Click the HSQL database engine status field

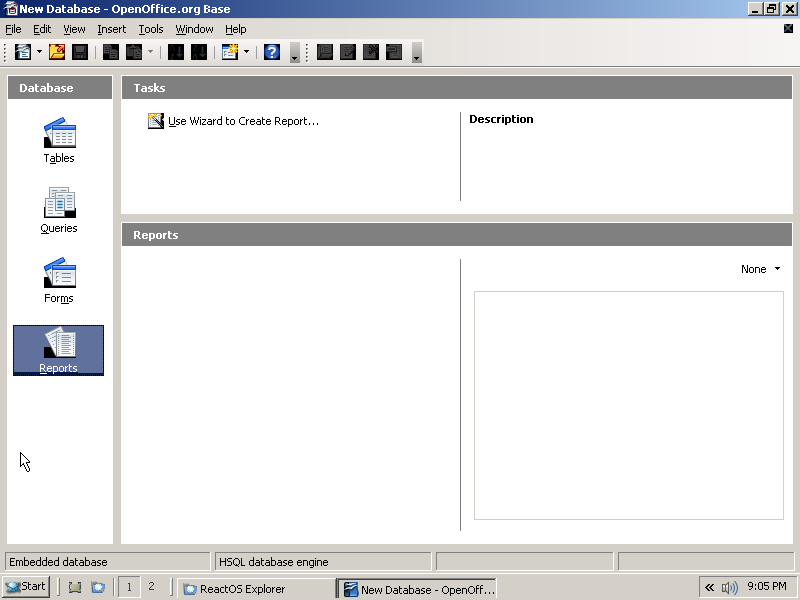click(323, 562)
